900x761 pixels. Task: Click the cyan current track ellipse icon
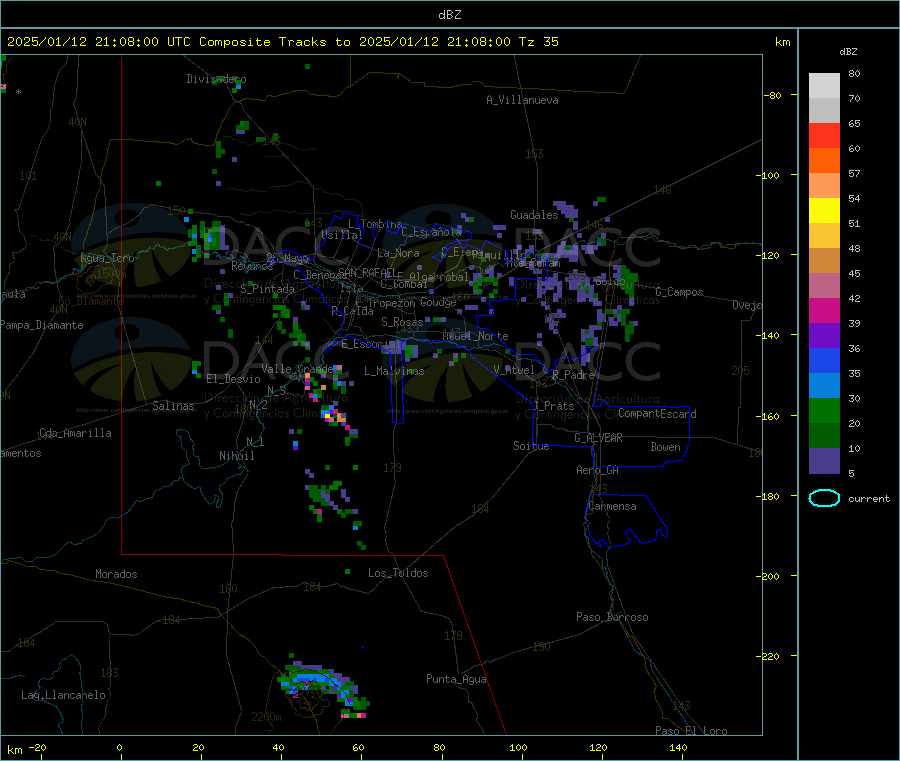[824, 498]
